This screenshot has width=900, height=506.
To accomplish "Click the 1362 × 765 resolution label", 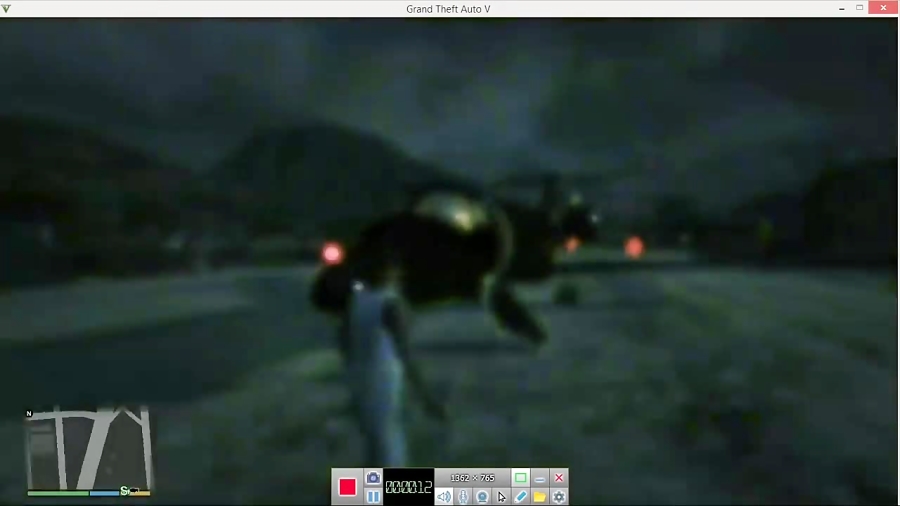I will (472, 478).
